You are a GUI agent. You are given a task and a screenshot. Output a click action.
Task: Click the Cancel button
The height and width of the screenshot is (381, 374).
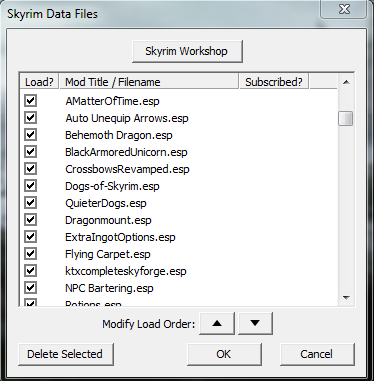317,354
